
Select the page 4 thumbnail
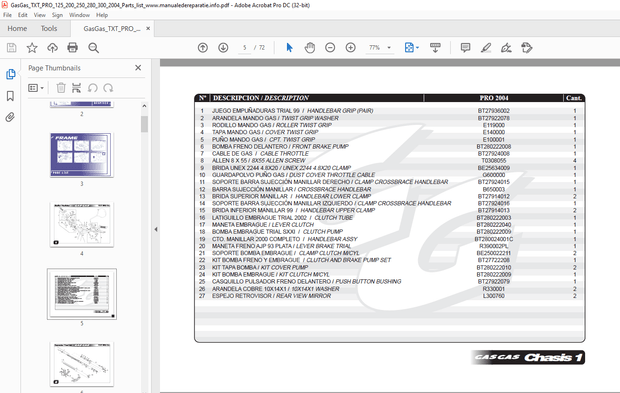tap(81, 225)
